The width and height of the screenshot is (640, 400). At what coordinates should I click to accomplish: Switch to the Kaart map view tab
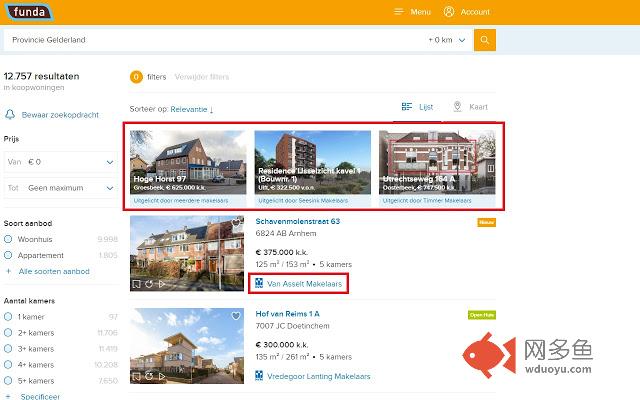[x=470, y=106]
